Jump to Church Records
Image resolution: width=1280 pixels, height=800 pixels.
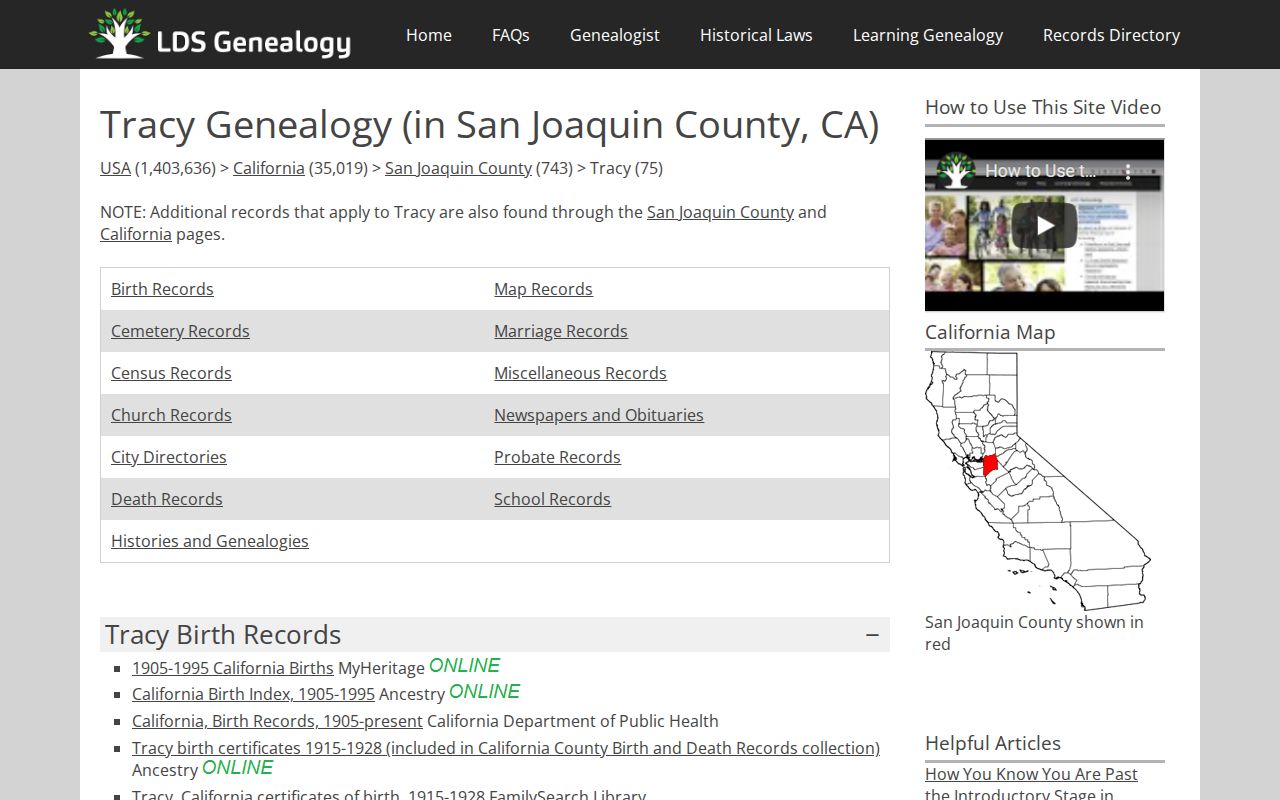point(171,415)
